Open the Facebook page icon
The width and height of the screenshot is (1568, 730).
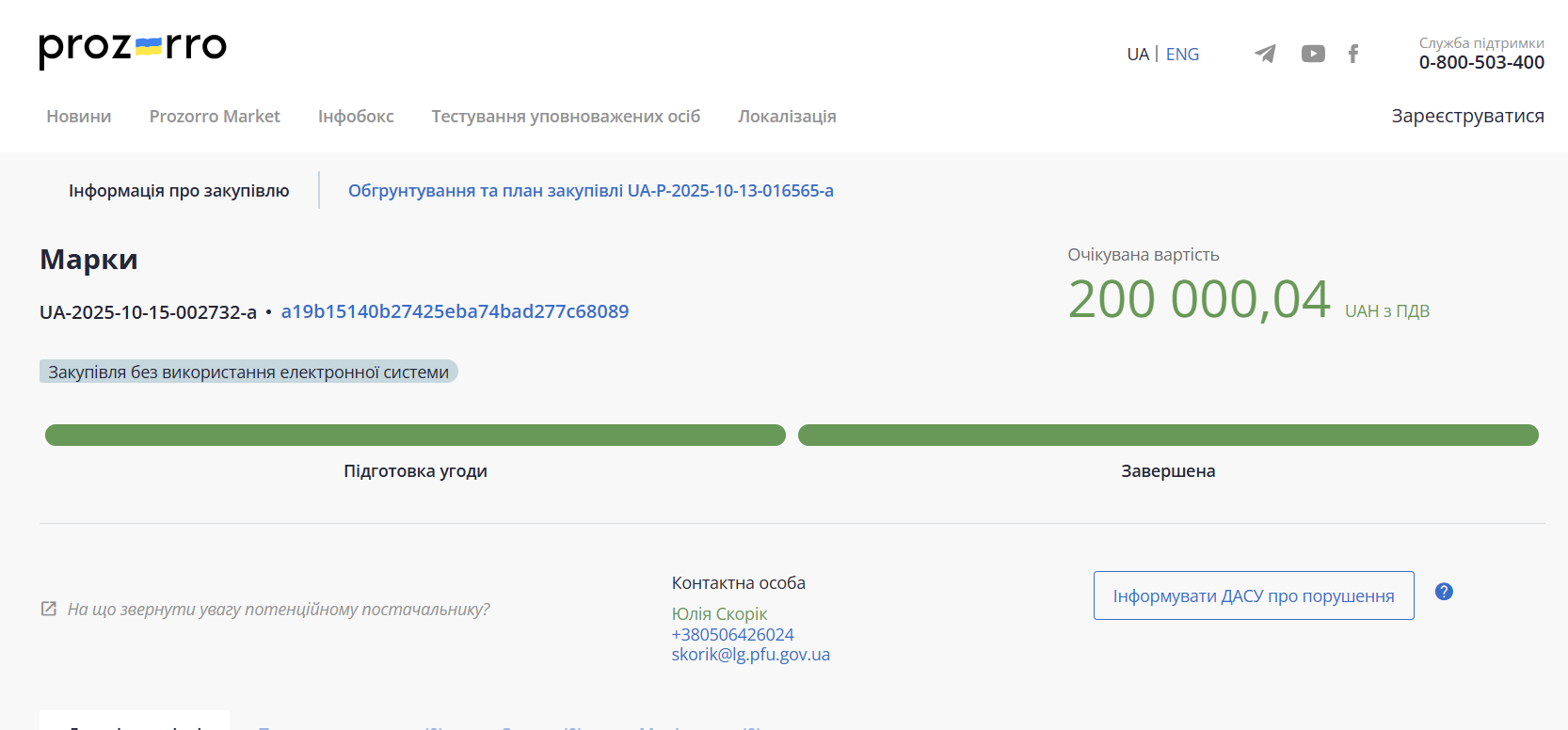pos(1353,54)
